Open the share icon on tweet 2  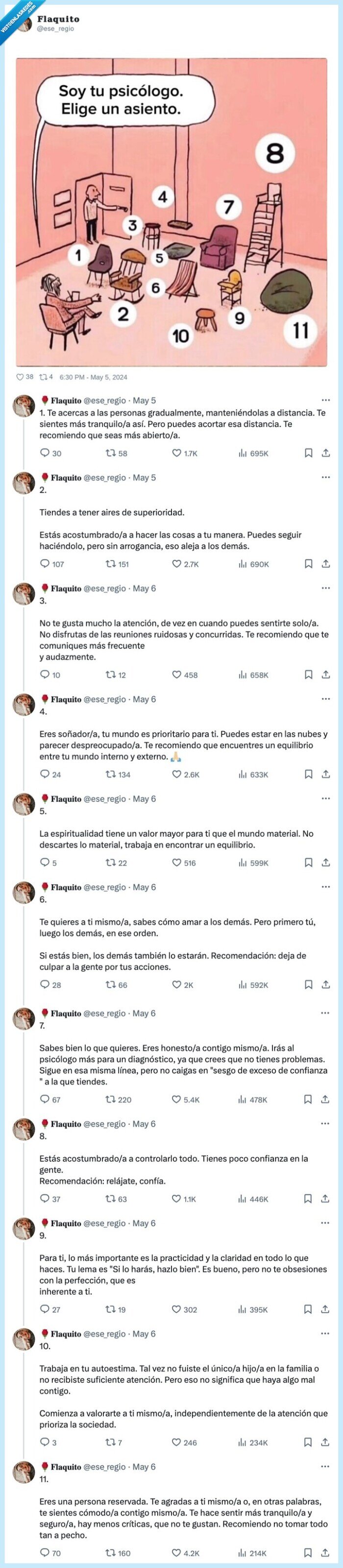pos(325,565)
